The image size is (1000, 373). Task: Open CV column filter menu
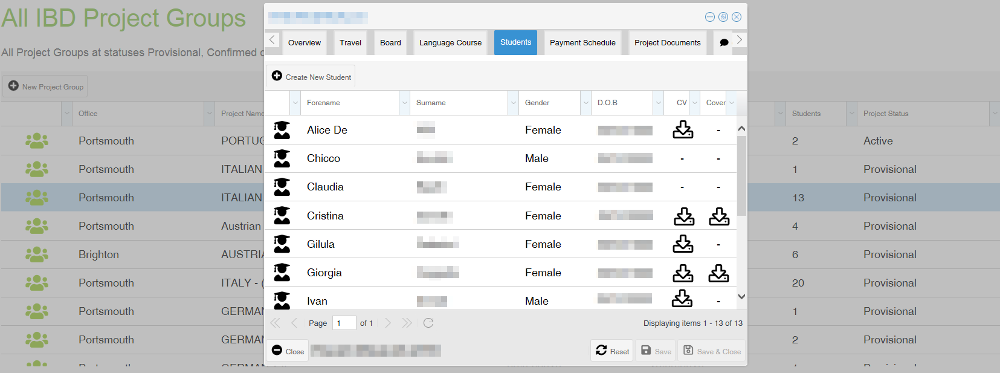(694, 103)
